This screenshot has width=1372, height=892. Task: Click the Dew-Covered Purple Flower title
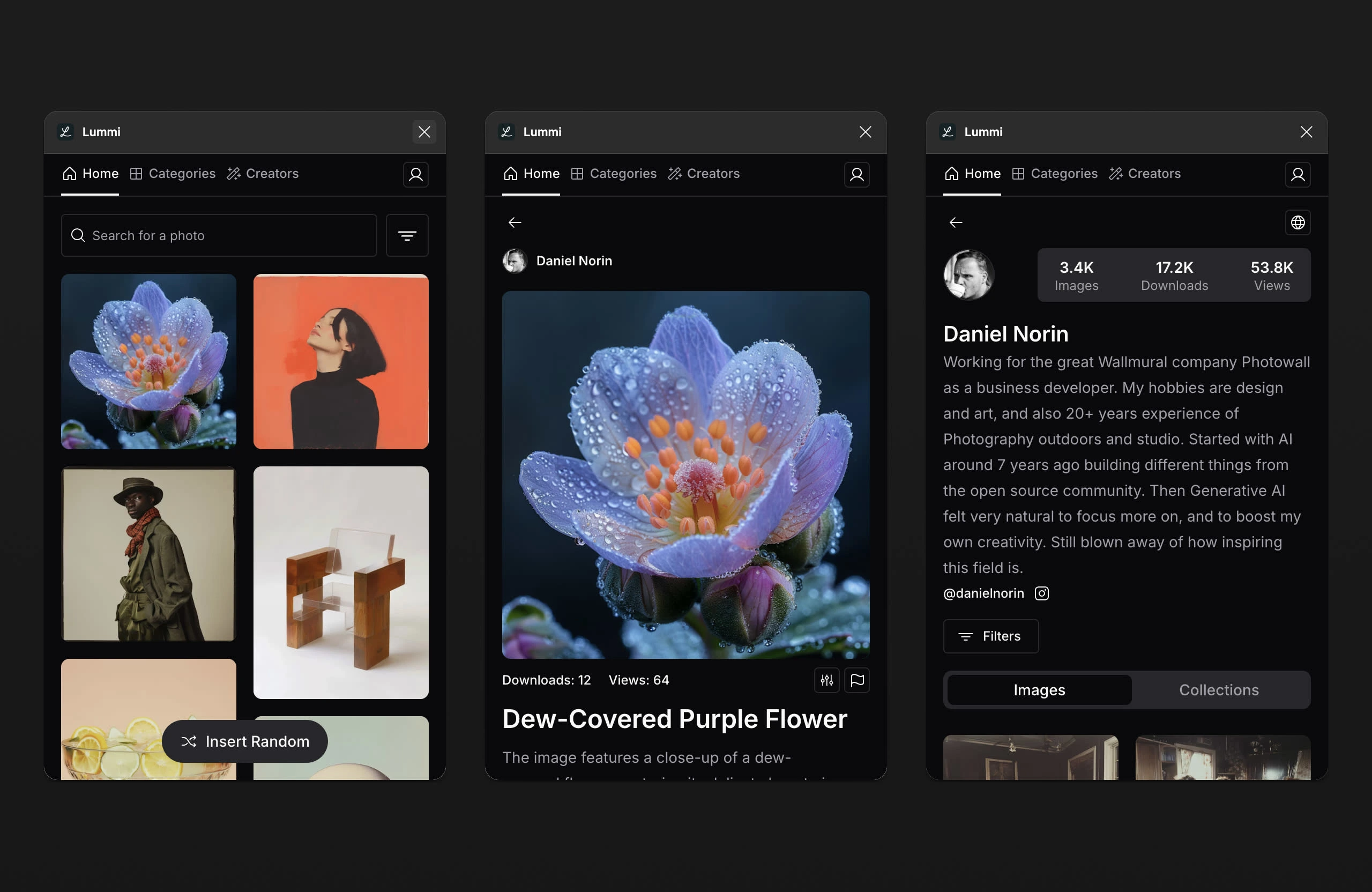[x=674, y=719]
